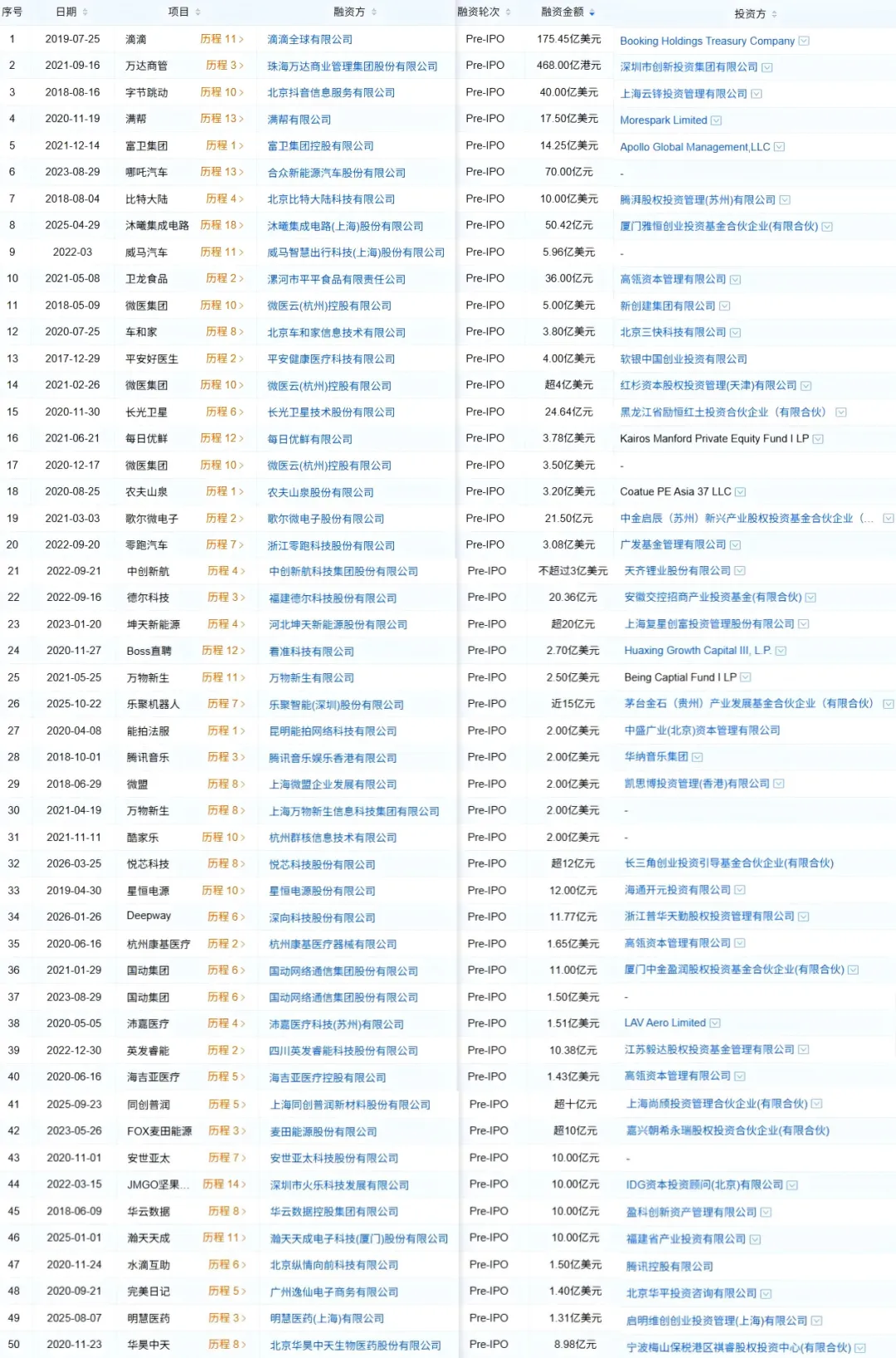Open company link 腾讯音乐娱乐香港有限公司
Image resolution: width=896 pixels, height=1358 pixels.
pyautogui.click(x=333, y=758)
